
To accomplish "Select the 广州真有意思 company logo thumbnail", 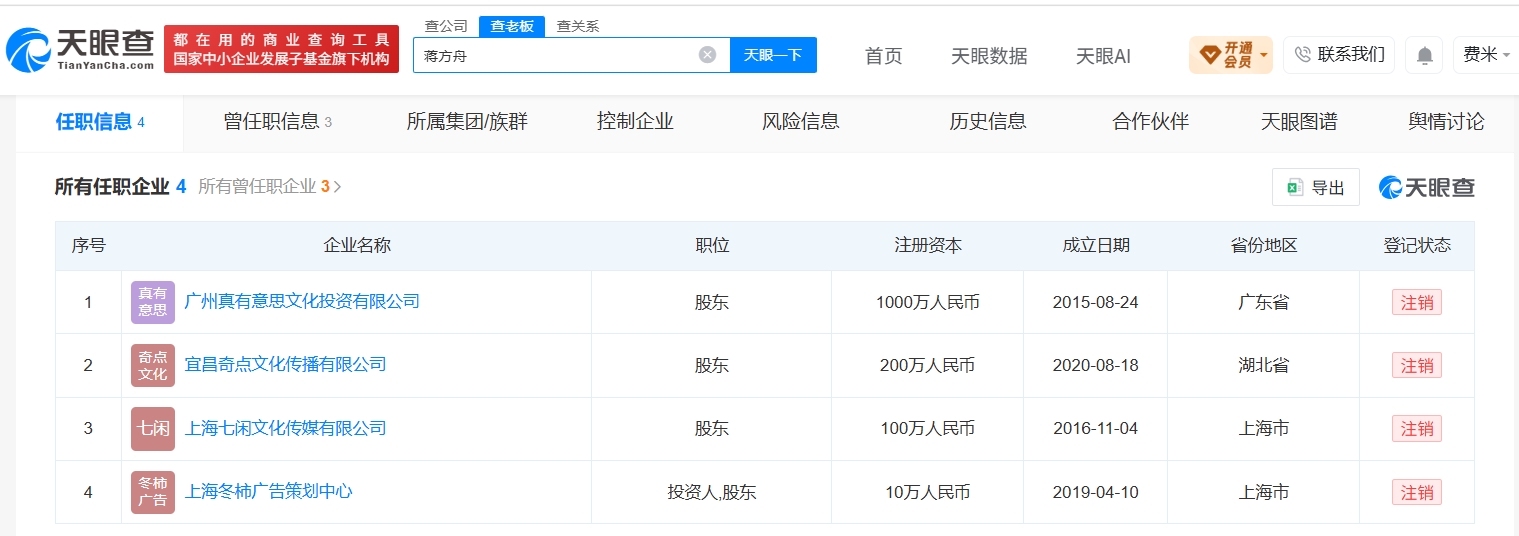I will point(153,302).
